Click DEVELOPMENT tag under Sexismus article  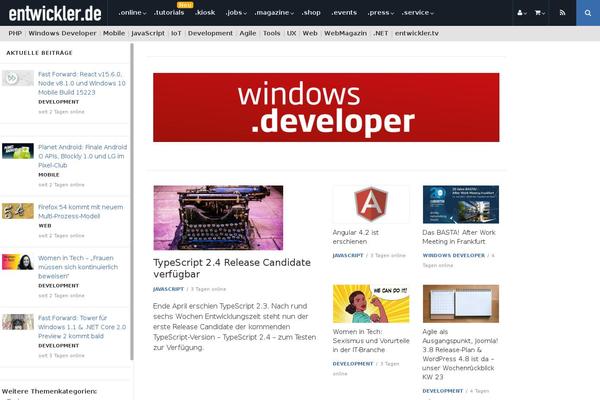[353, 364]
